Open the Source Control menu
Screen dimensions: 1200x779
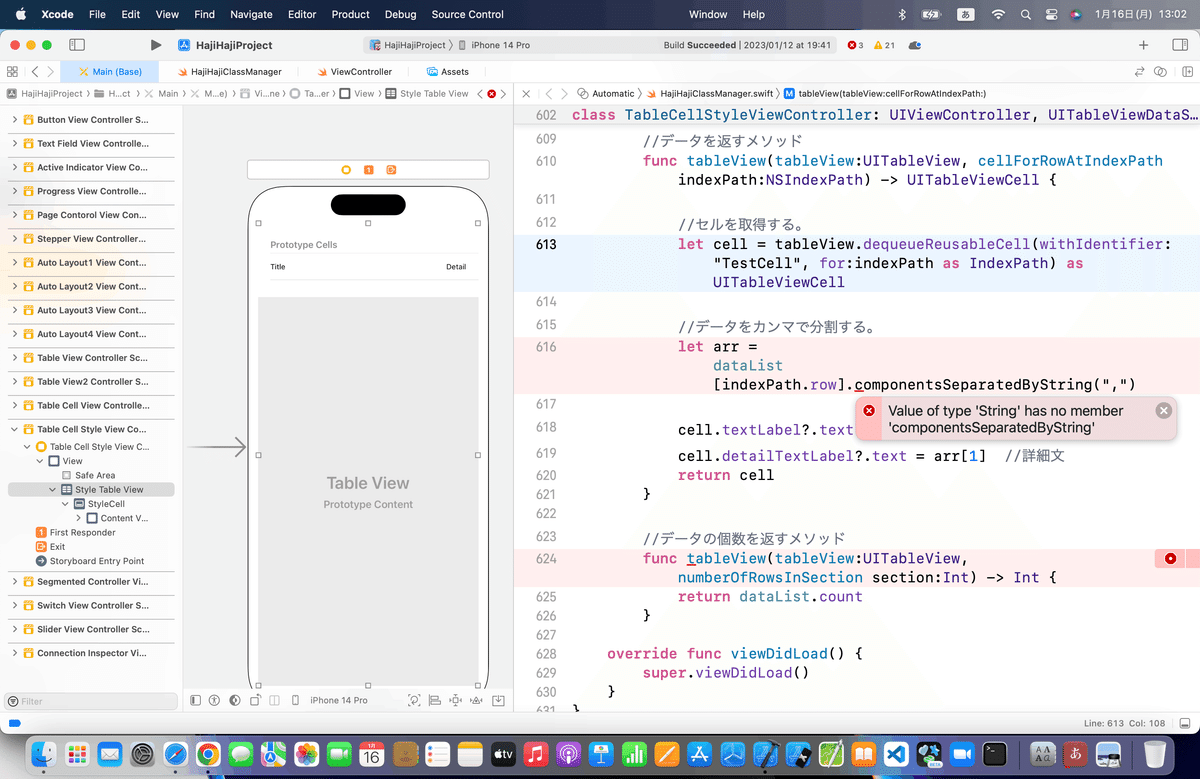coord(468,14)
